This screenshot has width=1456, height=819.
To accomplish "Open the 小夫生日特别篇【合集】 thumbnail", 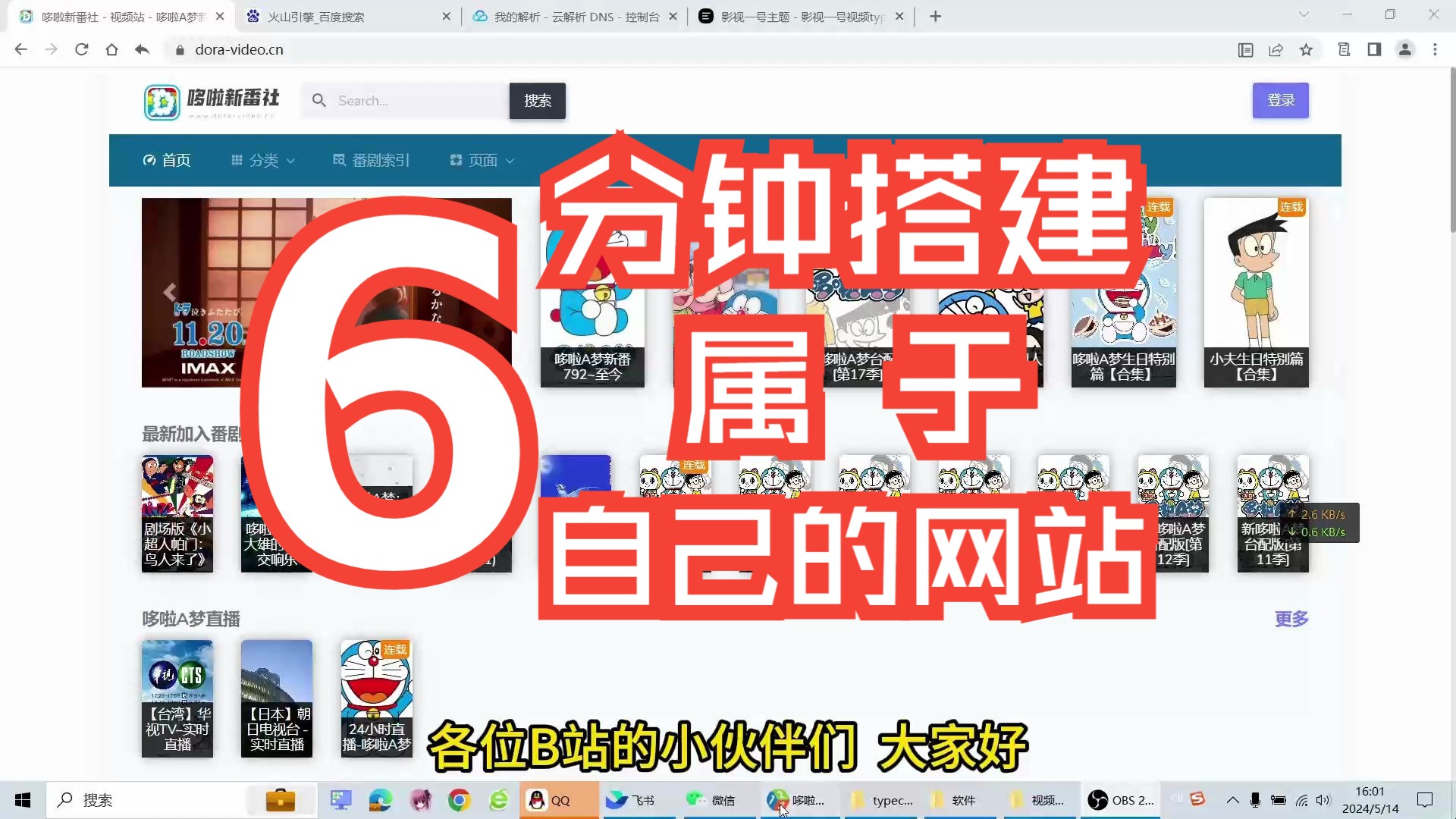I will pyautogui.click(x=1256, y=292).
